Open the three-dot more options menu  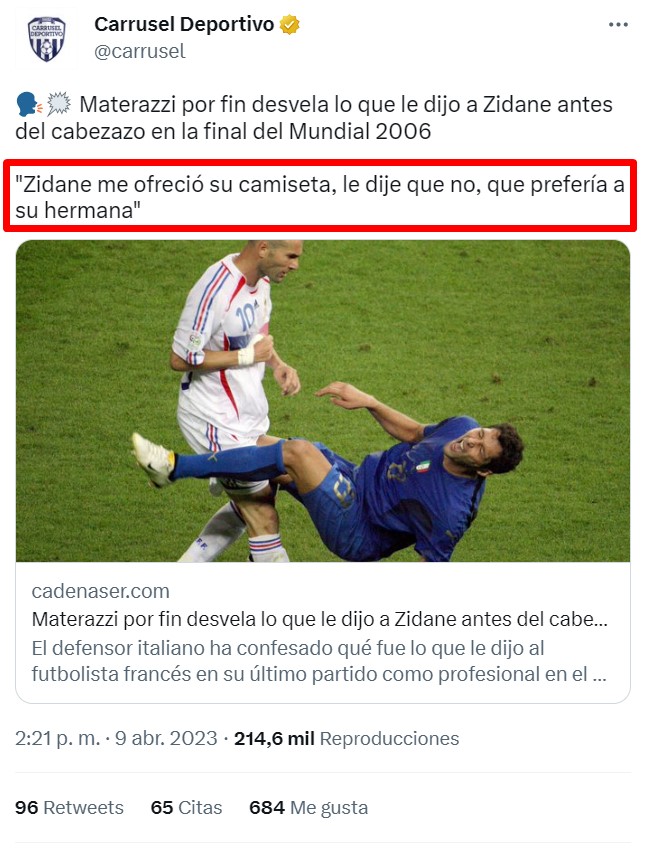coord(618,25)
